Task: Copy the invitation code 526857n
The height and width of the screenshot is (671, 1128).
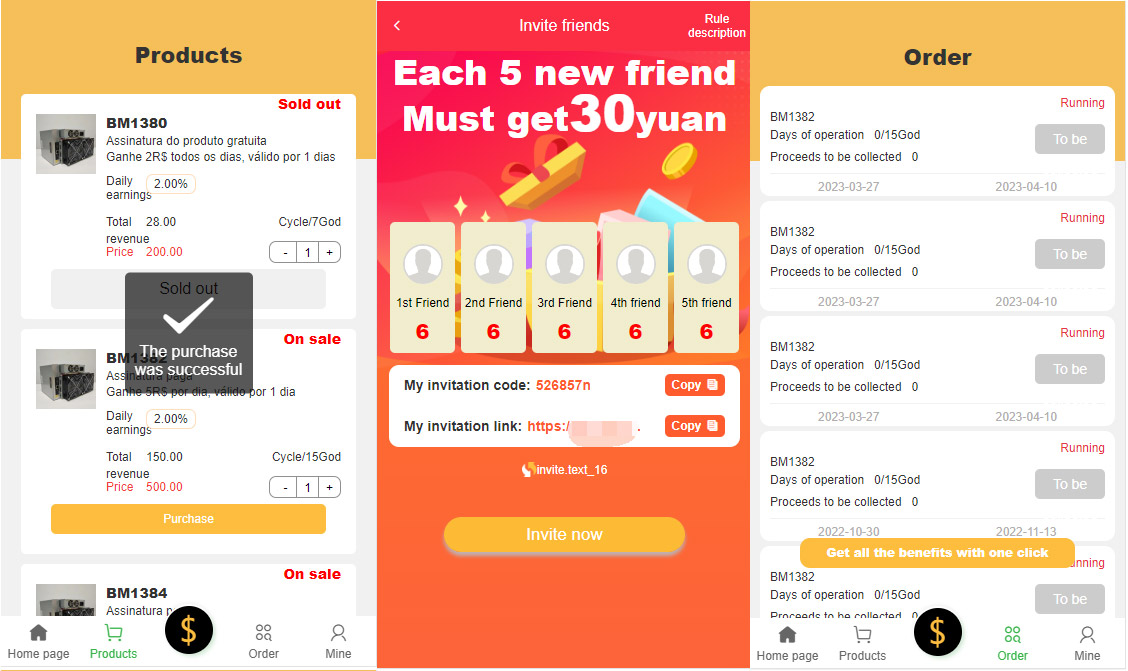Action: (x=694, y=385)
